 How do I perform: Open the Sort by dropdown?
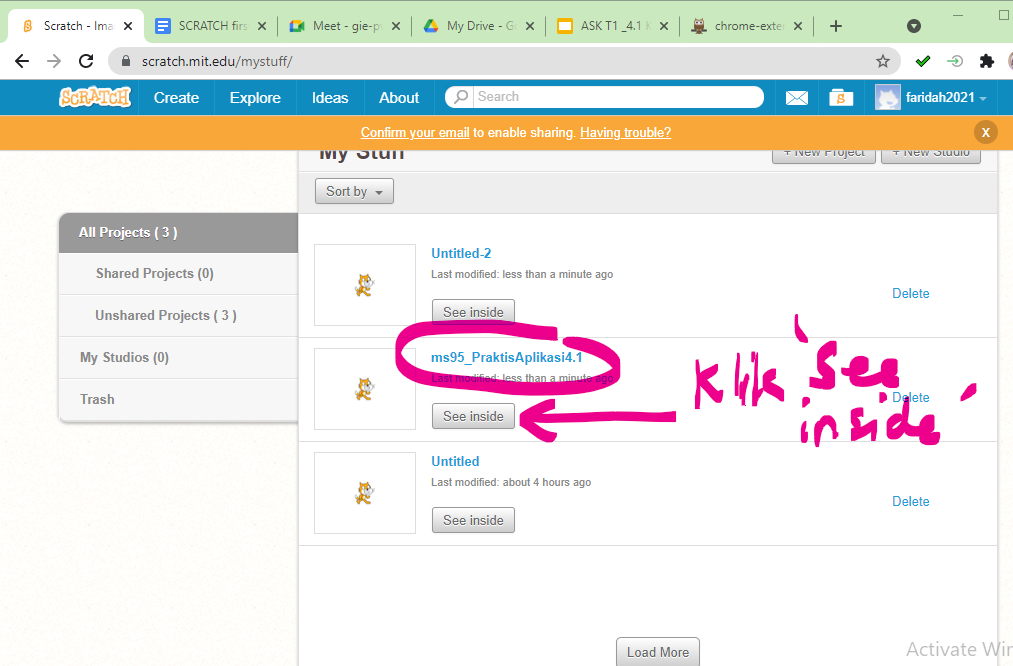(x=354, y=190)
